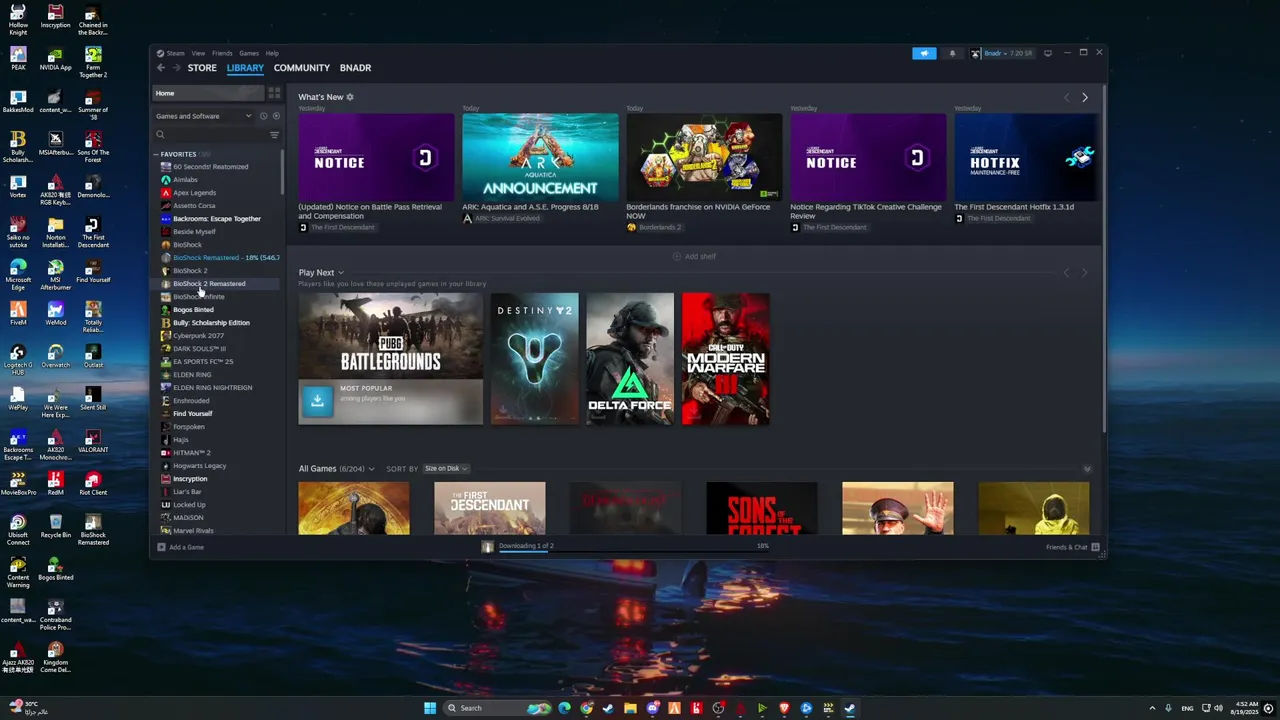The width and height of the screenshot is (1280, 720).
Task: Open the View menu
Action: [x=198, y=53]
